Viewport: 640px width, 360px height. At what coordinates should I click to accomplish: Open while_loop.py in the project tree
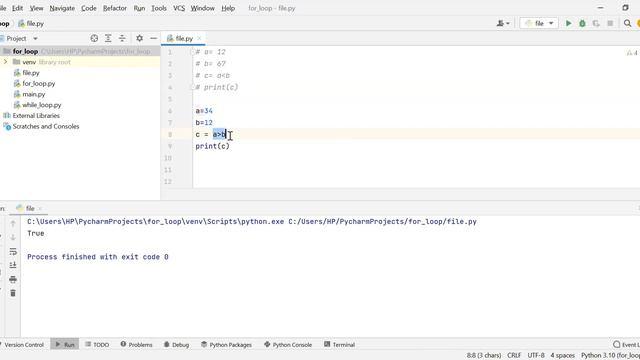click(42, 105)
